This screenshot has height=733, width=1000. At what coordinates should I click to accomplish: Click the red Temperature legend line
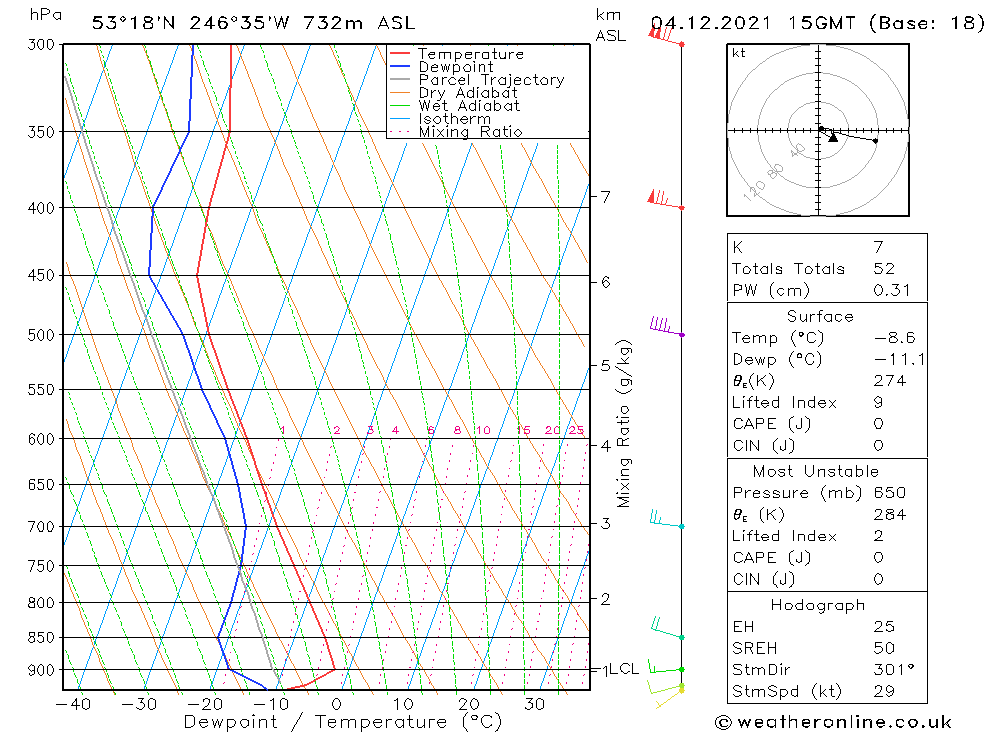click(x=400, y=54)
